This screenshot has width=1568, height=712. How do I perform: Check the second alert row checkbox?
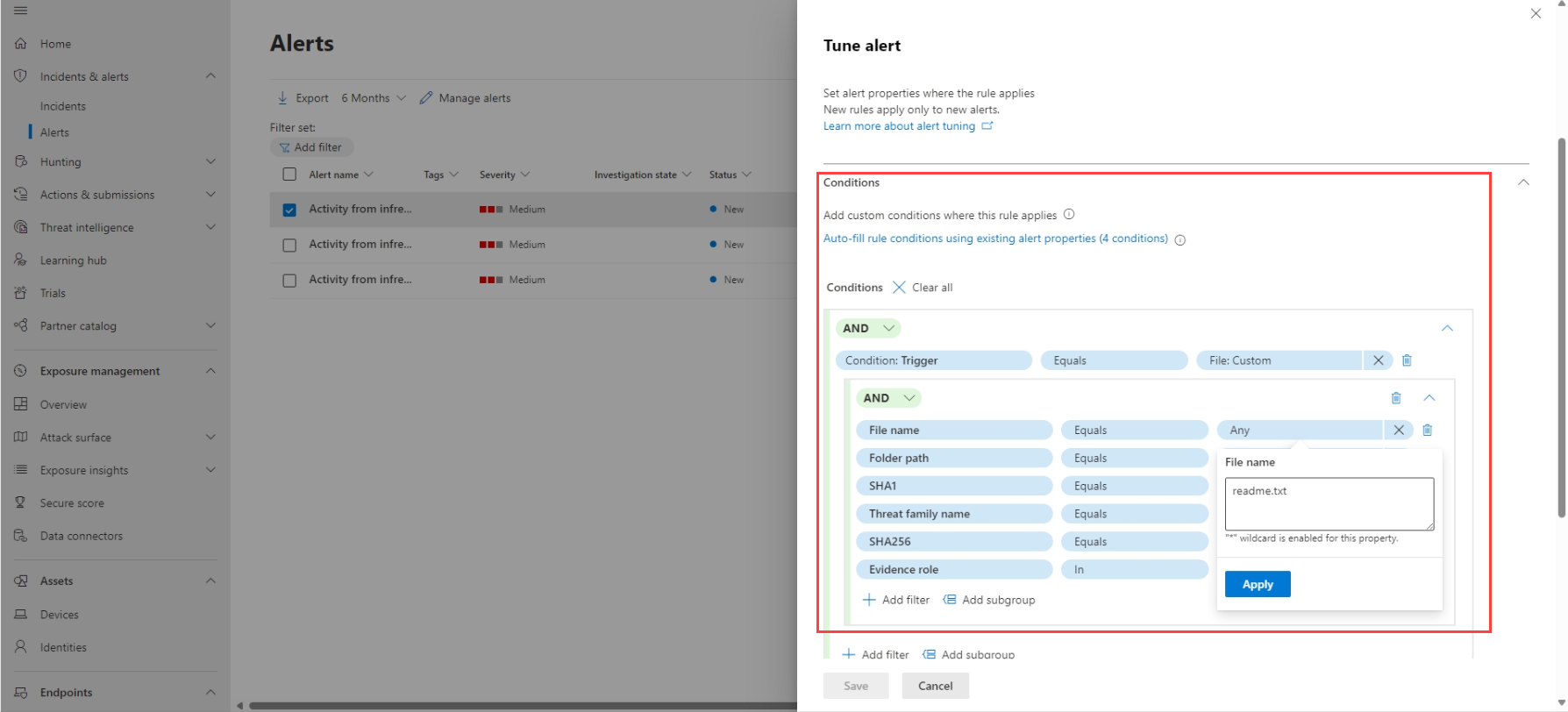[x=289, y=246]
